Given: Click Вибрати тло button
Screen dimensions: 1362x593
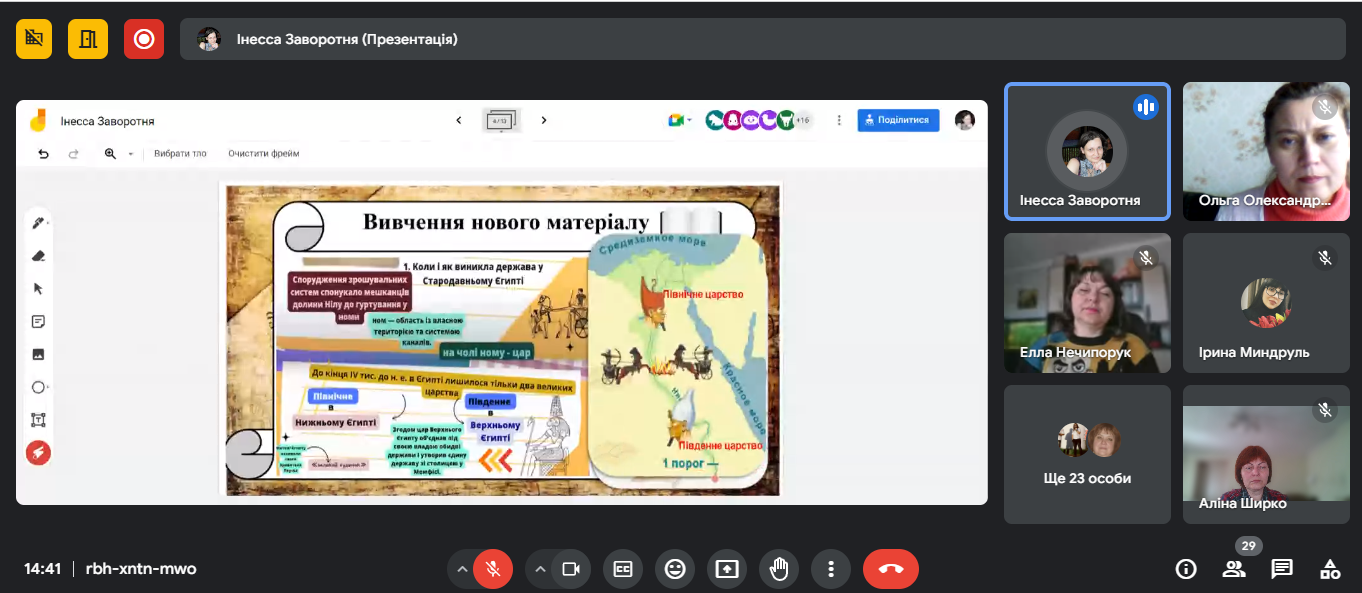Looking at the screenshot, I should coord(180,154).
